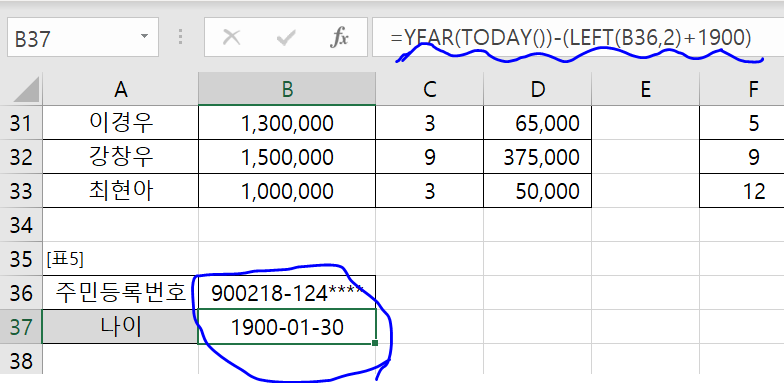Select row 34 header
Image resolution: width=784 pixels, height=383 pixels.
pos(21,224)
